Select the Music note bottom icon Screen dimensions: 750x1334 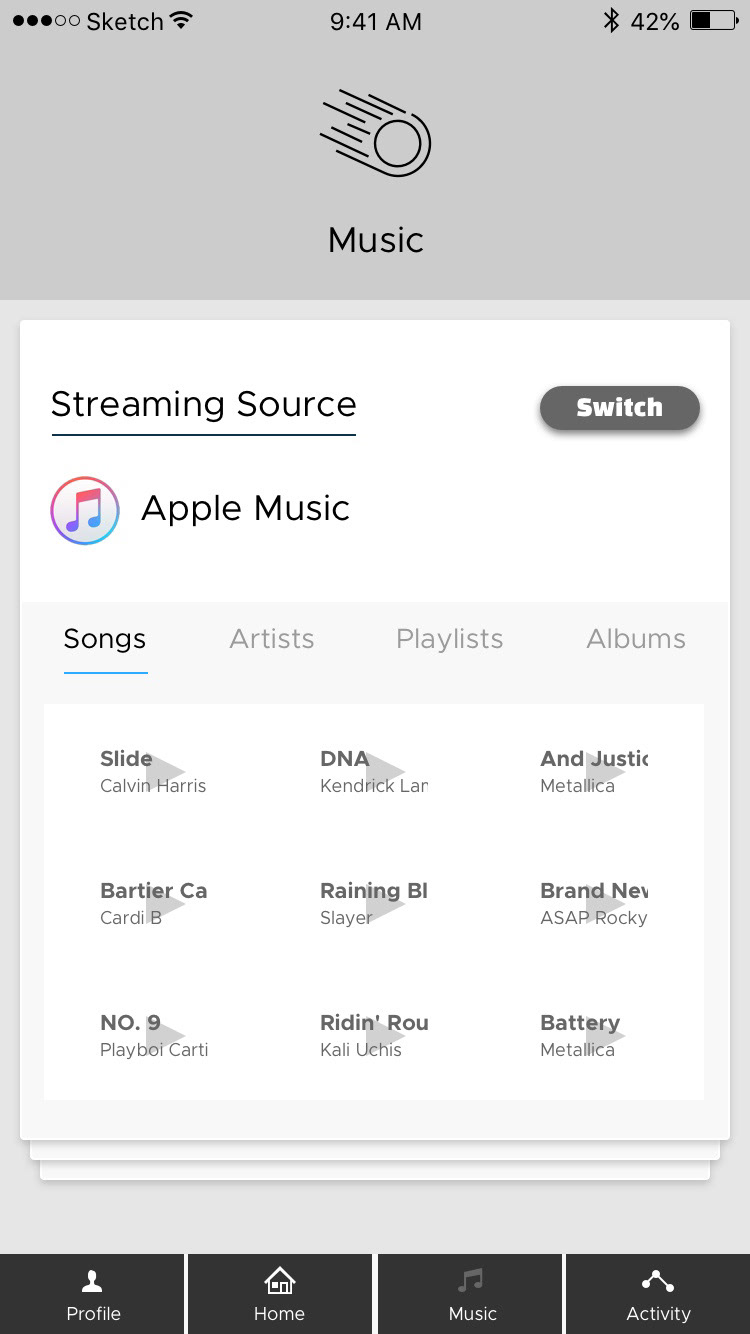470,1281
